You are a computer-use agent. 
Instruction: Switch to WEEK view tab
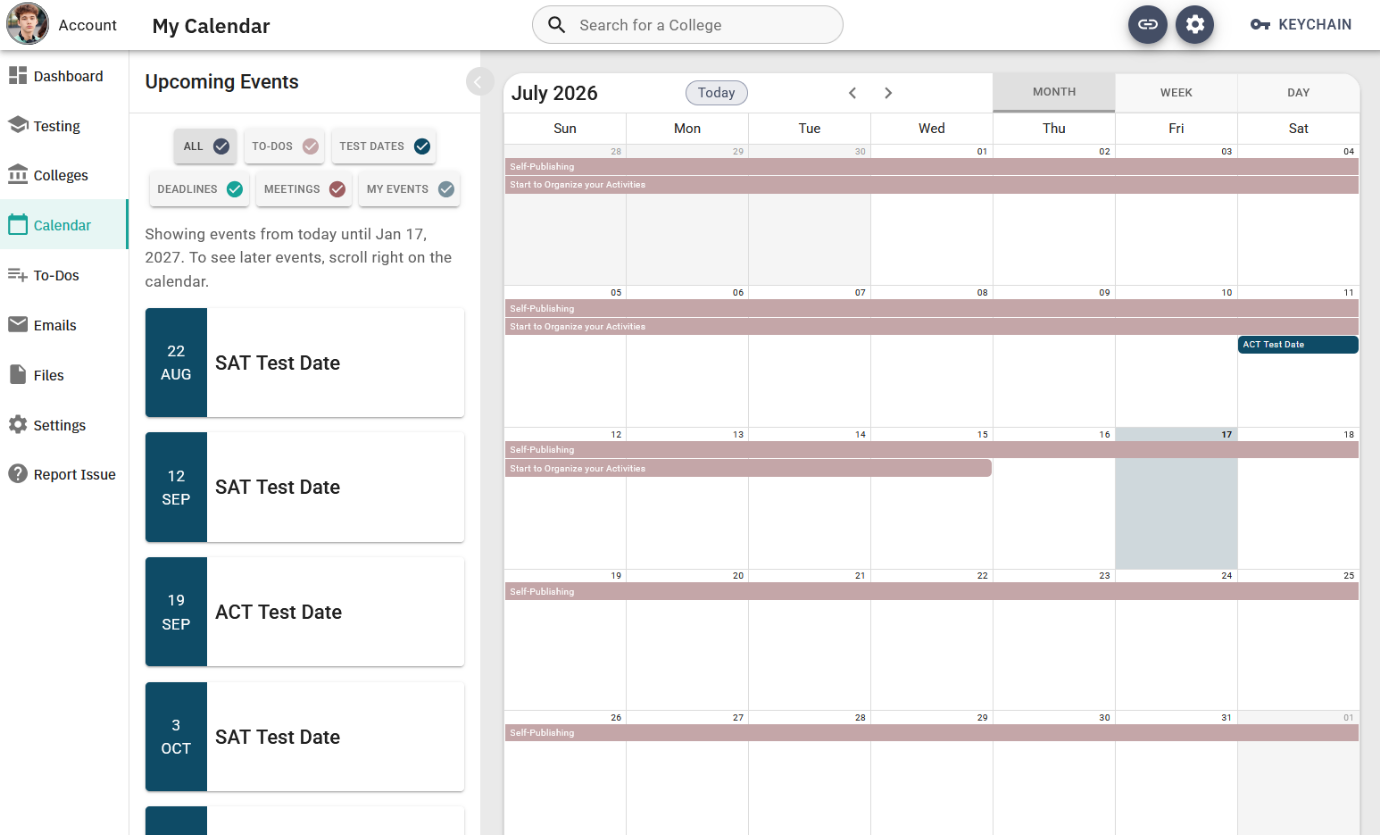pyautogui.click(x=1176, y=92)
